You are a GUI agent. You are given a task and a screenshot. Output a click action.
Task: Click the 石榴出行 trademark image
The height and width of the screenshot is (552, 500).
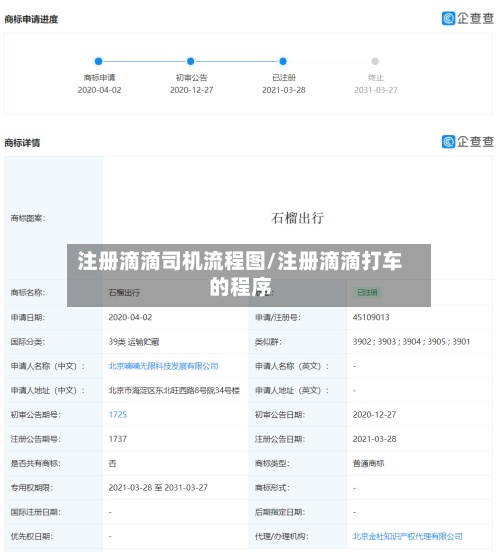[297, 218]
